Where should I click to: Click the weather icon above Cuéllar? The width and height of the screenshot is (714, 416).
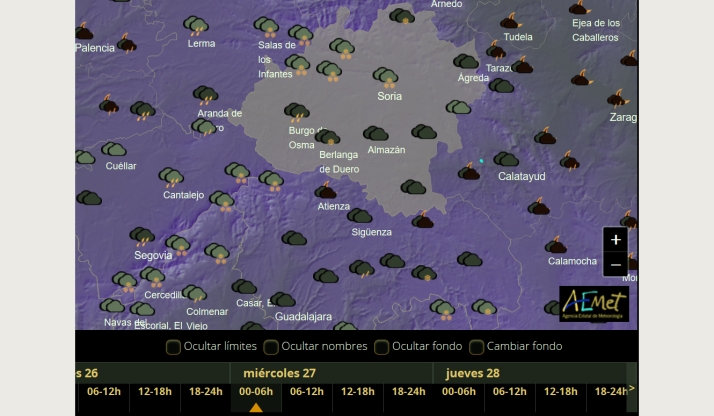pos(114,150)
